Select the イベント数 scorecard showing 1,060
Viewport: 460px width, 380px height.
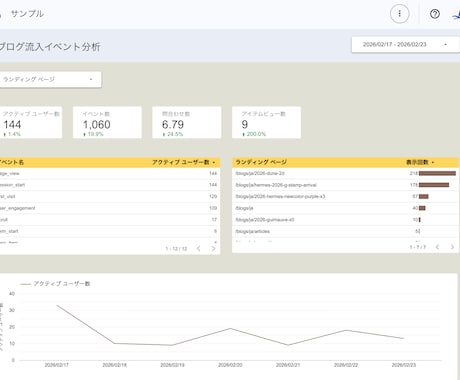click(x=107, y=122)
